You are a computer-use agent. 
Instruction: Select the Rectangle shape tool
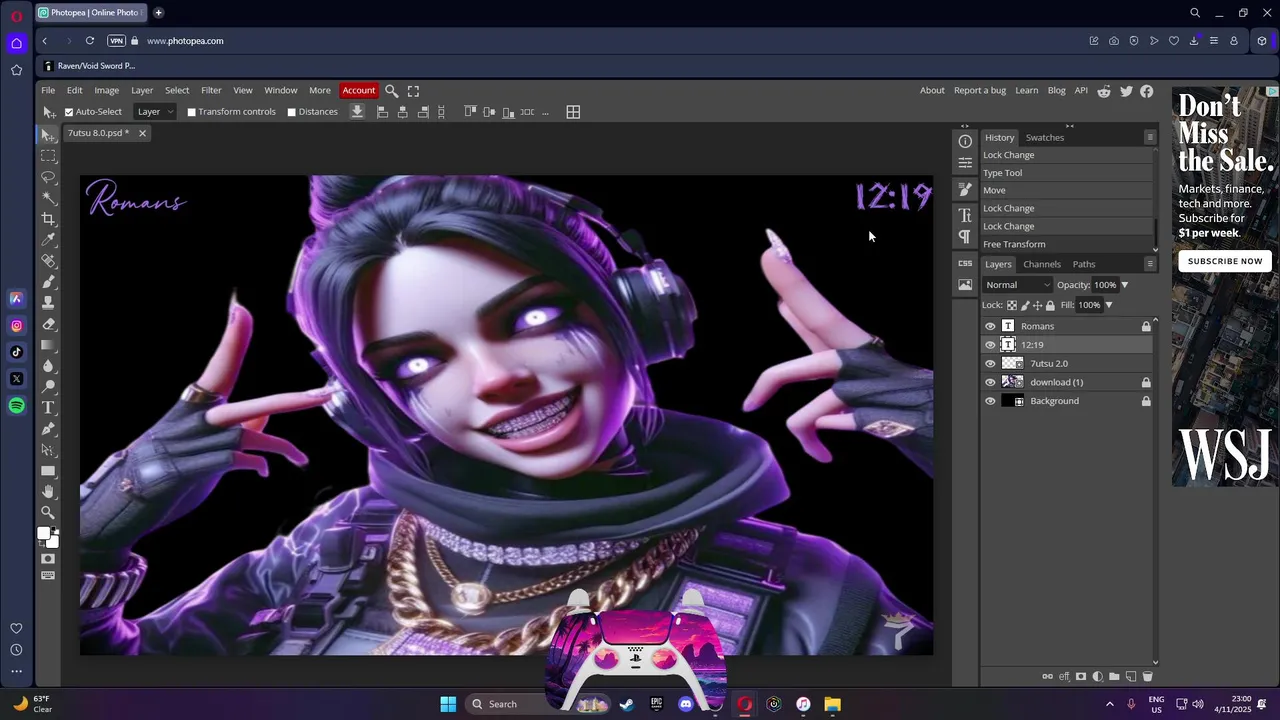pyautogui.click(x=48, y=471)
